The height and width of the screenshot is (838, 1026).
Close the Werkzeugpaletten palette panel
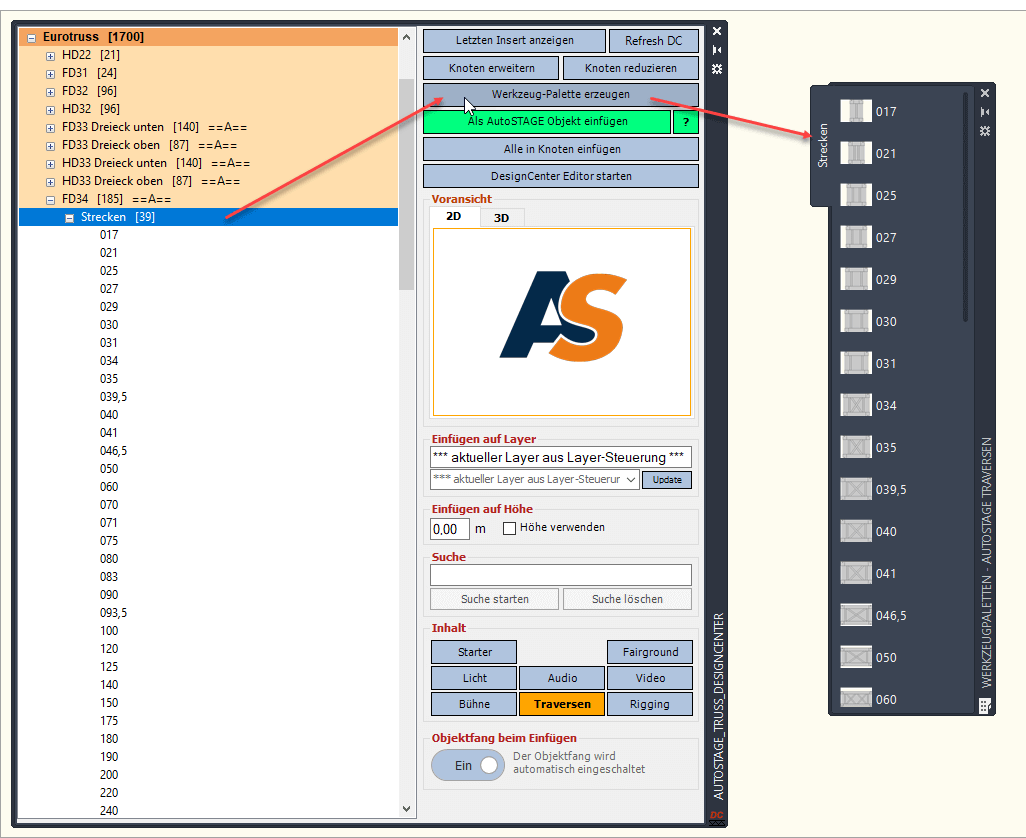point(985,93)
